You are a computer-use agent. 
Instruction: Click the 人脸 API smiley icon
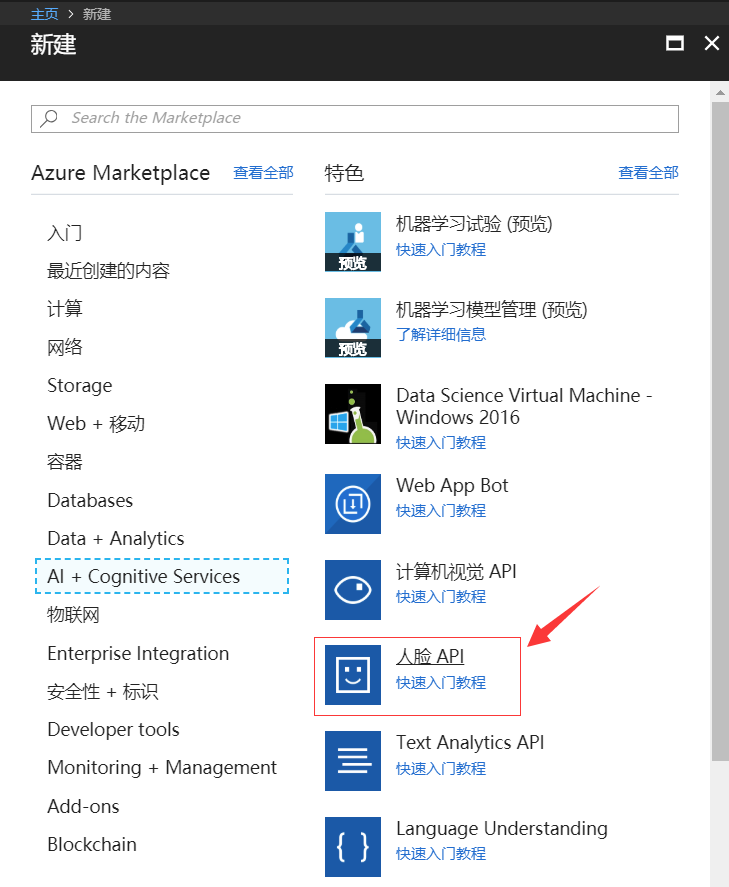[x=352, y=675]
